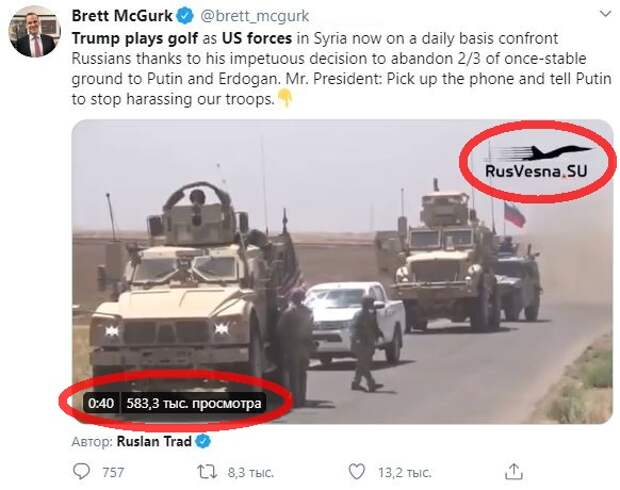Open the reply comment icon
The width and height of the screenshot is (620, 490).
point(81,471)
